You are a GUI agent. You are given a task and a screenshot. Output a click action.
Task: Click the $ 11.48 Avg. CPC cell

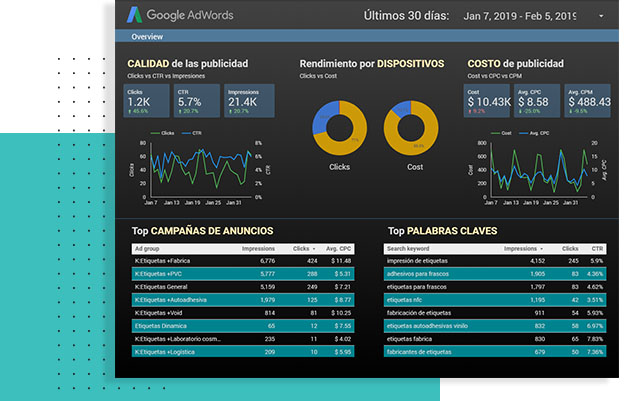coord(341,261)
